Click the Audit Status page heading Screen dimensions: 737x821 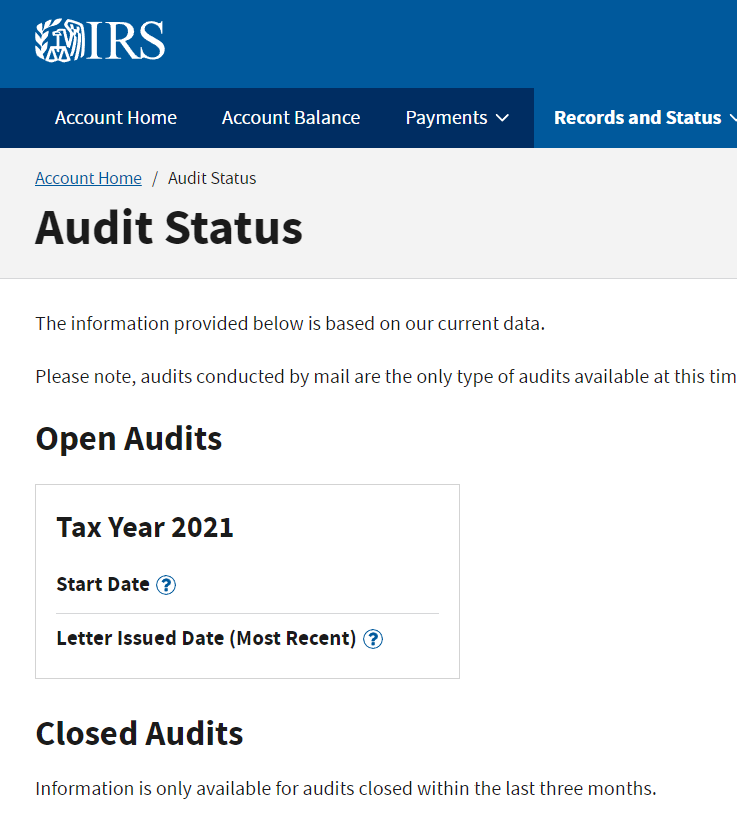(169, 228)
